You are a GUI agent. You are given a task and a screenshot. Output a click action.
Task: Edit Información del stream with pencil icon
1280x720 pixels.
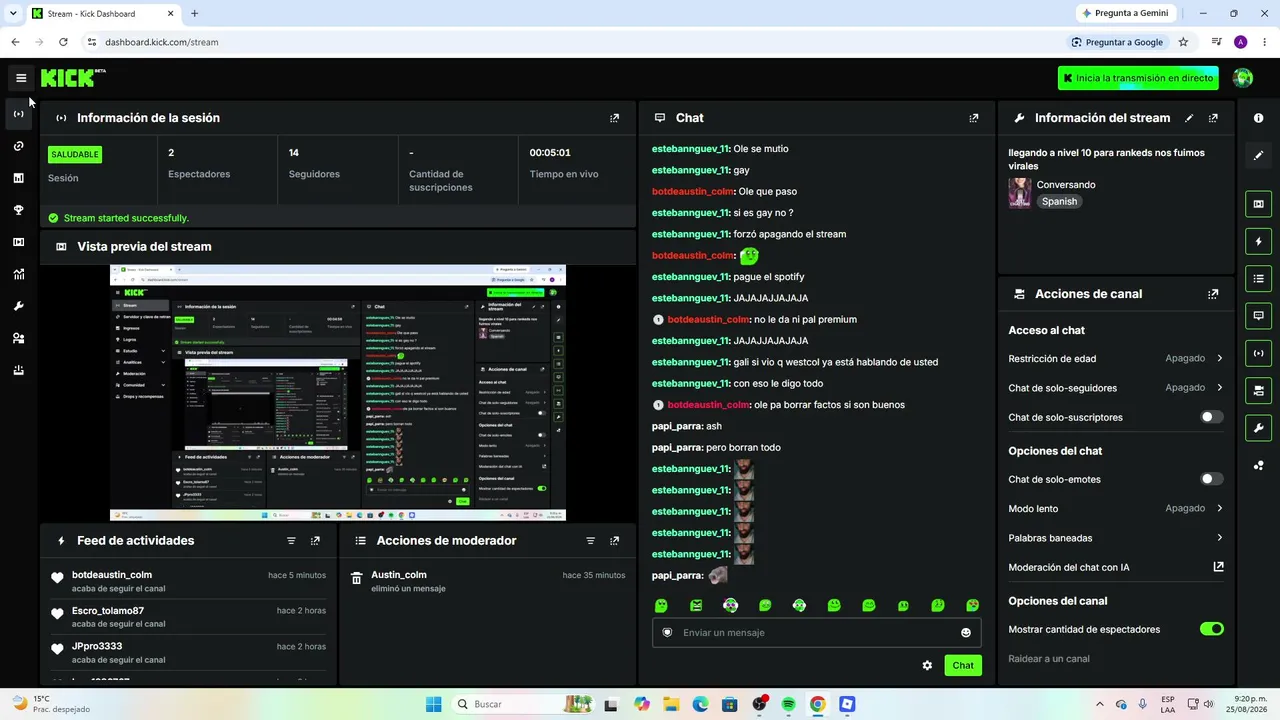tap(1189, 118)
